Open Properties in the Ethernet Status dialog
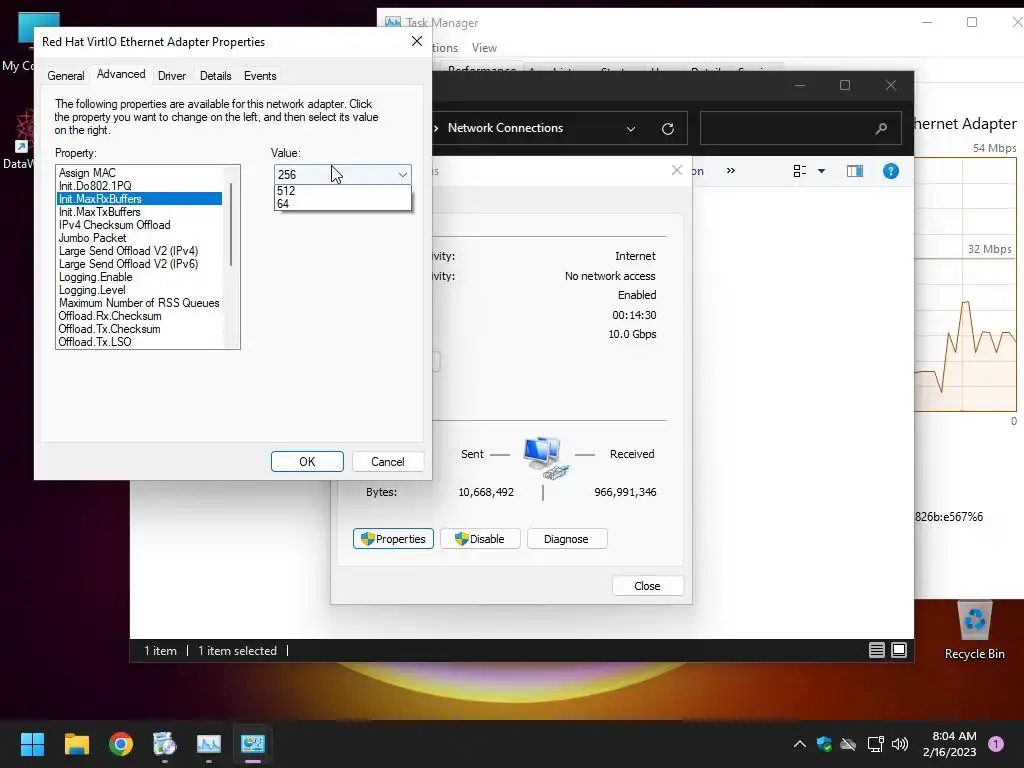Viewport: 1024px width, 768px height. 393,539
